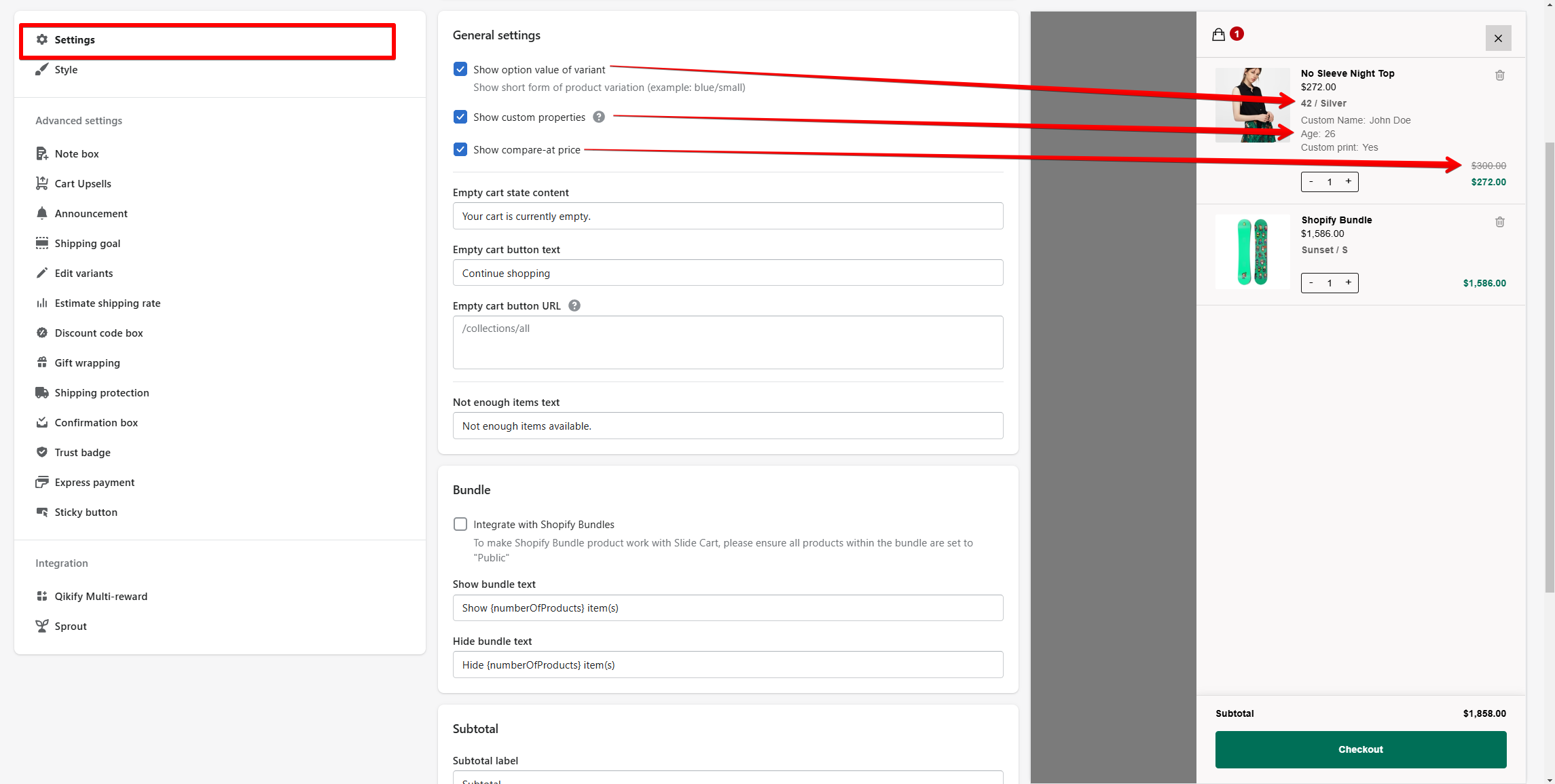Click the Discount code box icon

point(42,333)
